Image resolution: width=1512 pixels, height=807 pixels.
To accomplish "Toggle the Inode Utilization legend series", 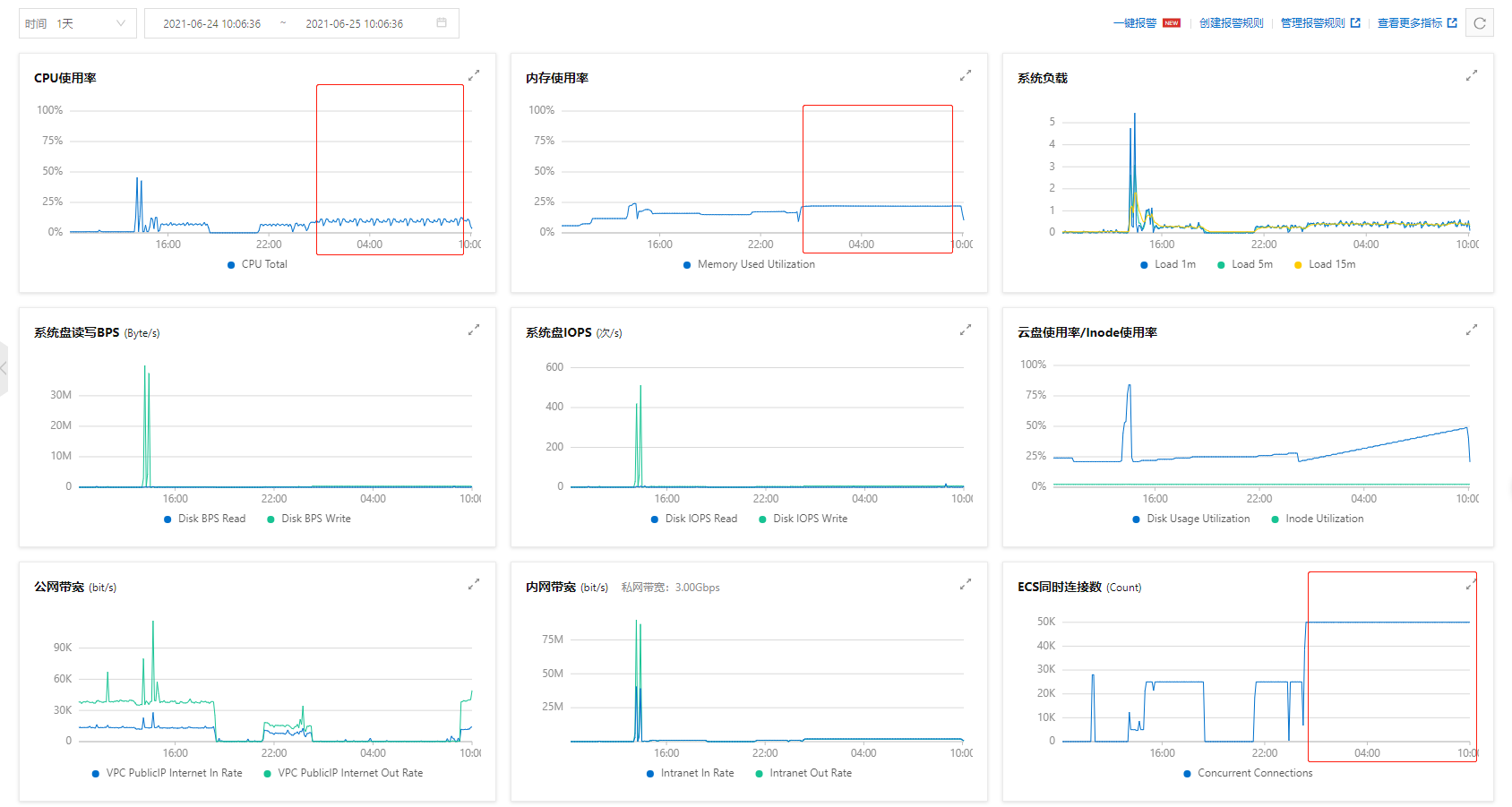I will tap(1318, 519).
